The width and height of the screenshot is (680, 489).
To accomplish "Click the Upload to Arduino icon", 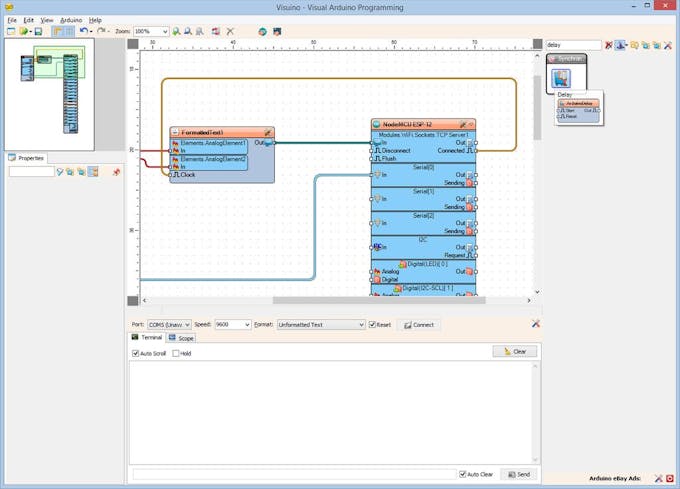I will pyautogui.click(x=277, y=32).
